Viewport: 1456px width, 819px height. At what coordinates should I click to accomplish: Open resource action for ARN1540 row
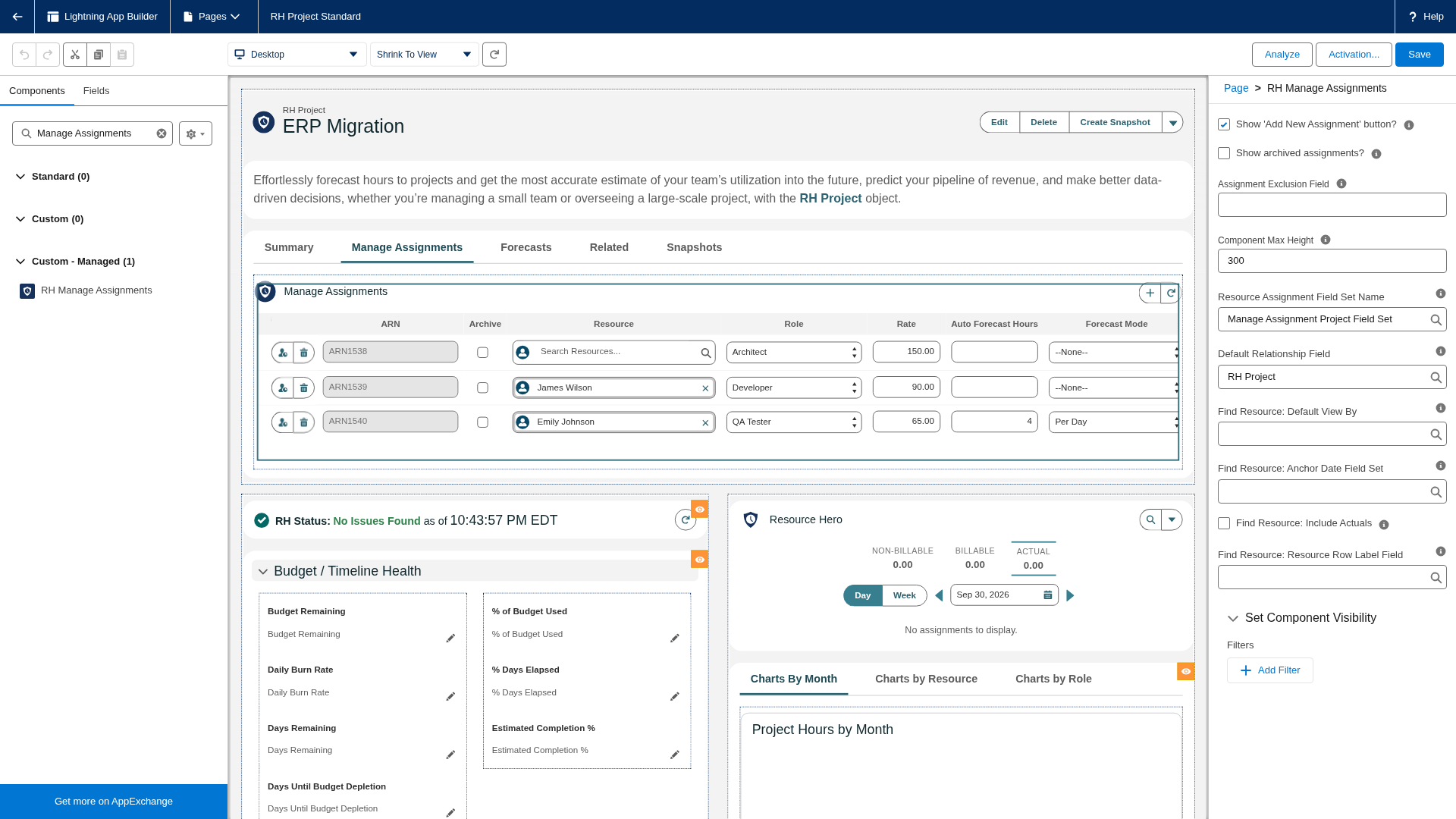[283, 422]
